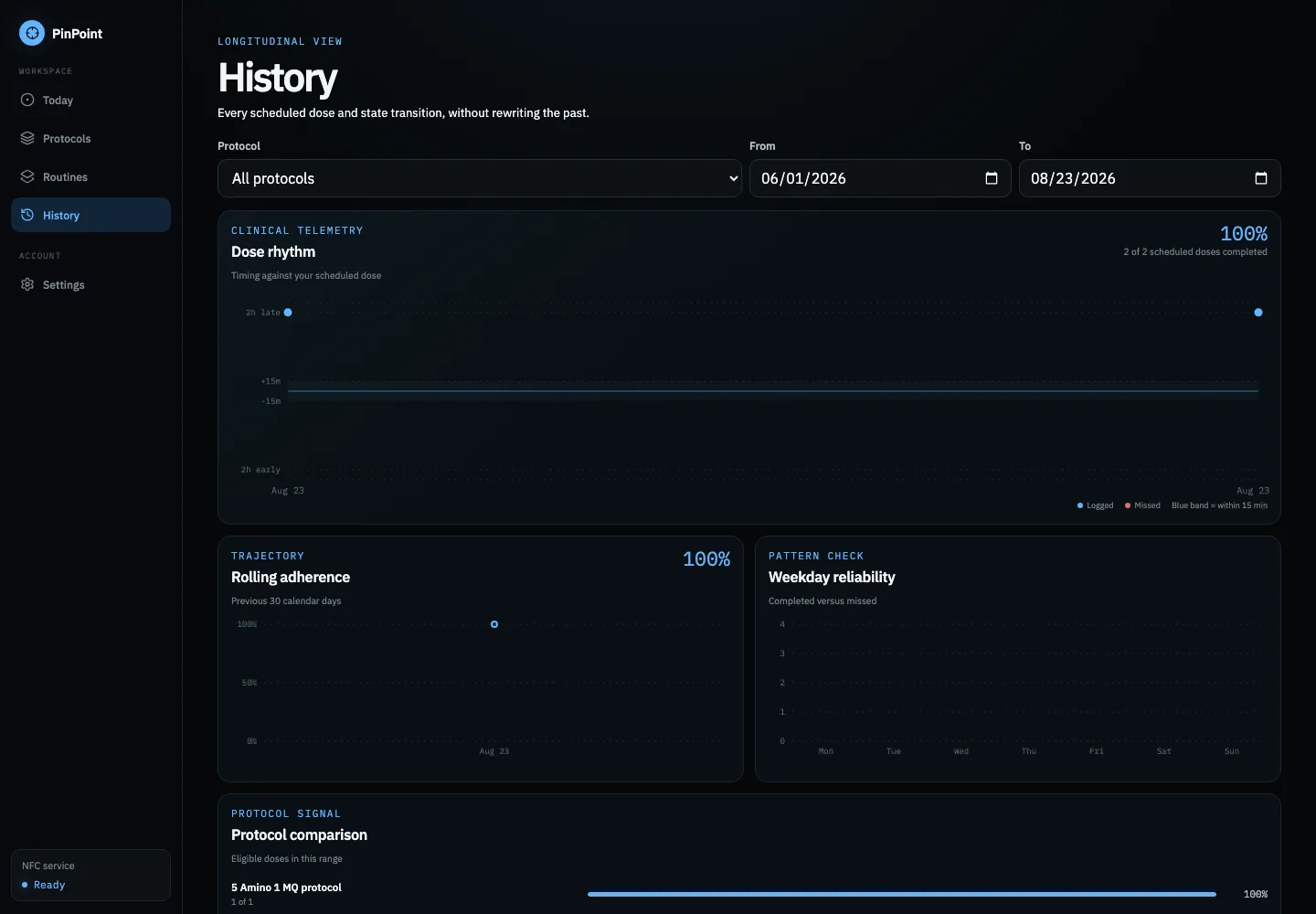Click the 'LONGITUDINAL VIEW' header label
This screenshot has height=914, width=1316.
[x=280, y=41]
